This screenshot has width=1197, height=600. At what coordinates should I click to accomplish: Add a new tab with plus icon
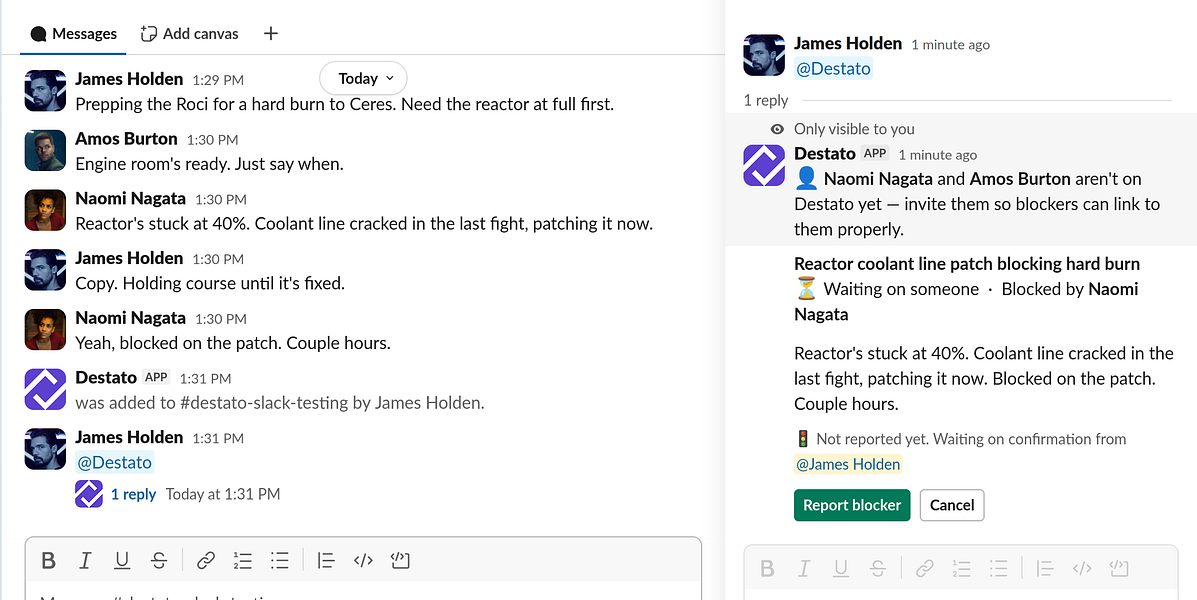(270, 34)
